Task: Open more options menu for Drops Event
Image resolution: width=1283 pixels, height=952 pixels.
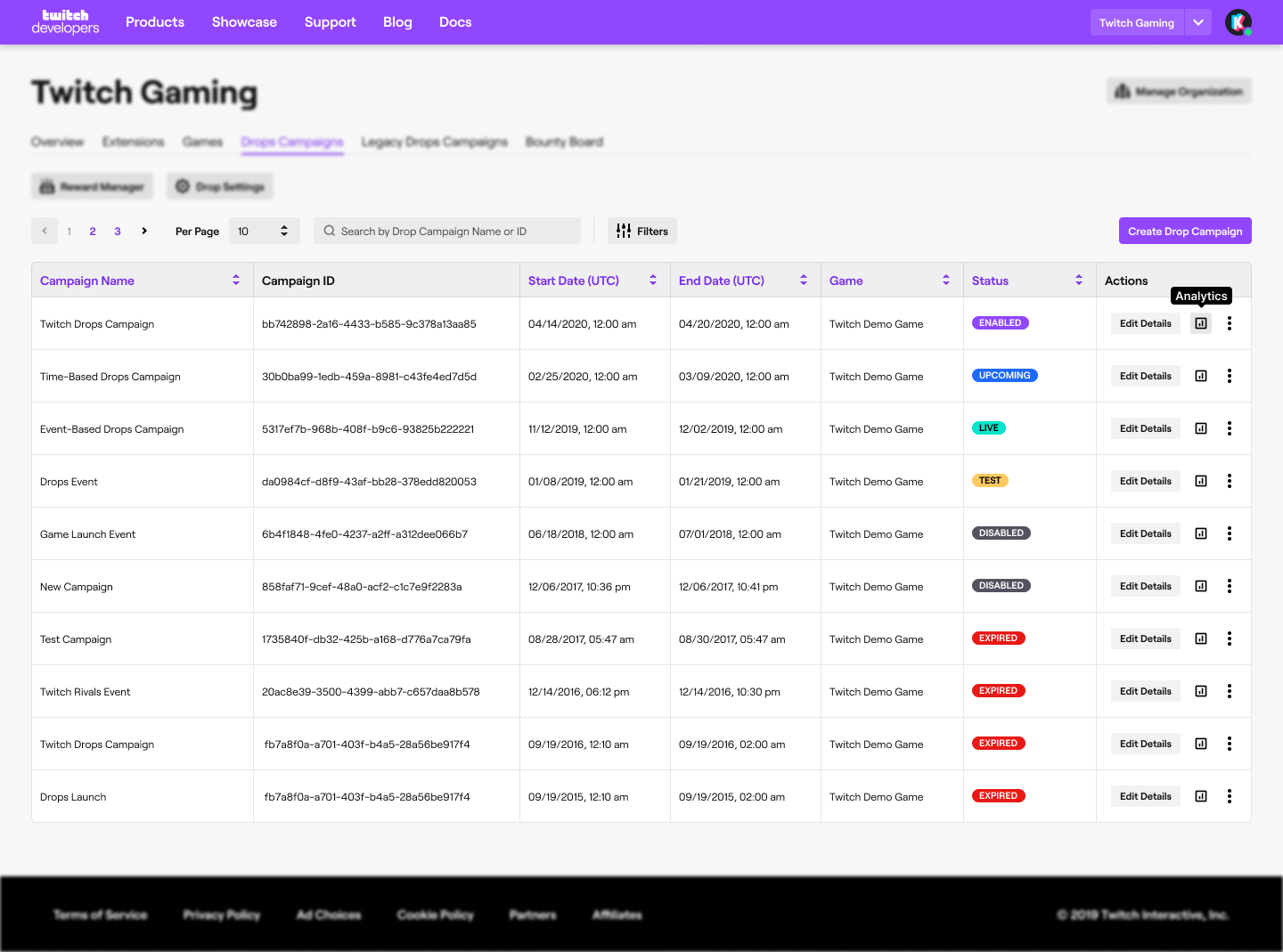Action: pos(1230,481)
